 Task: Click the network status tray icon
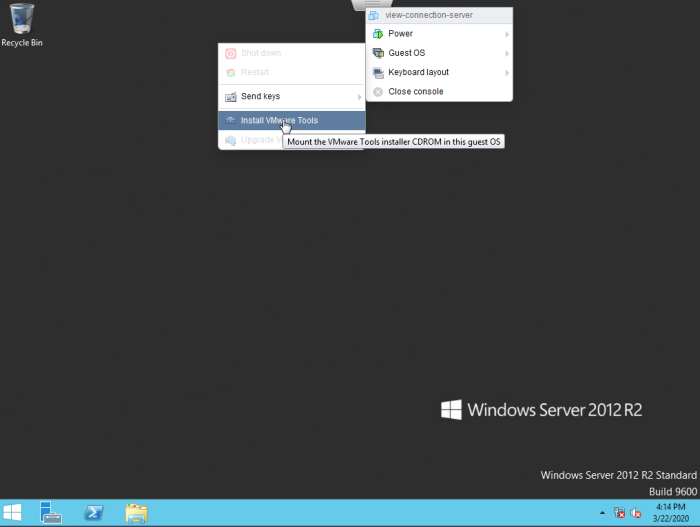[619, 513]
